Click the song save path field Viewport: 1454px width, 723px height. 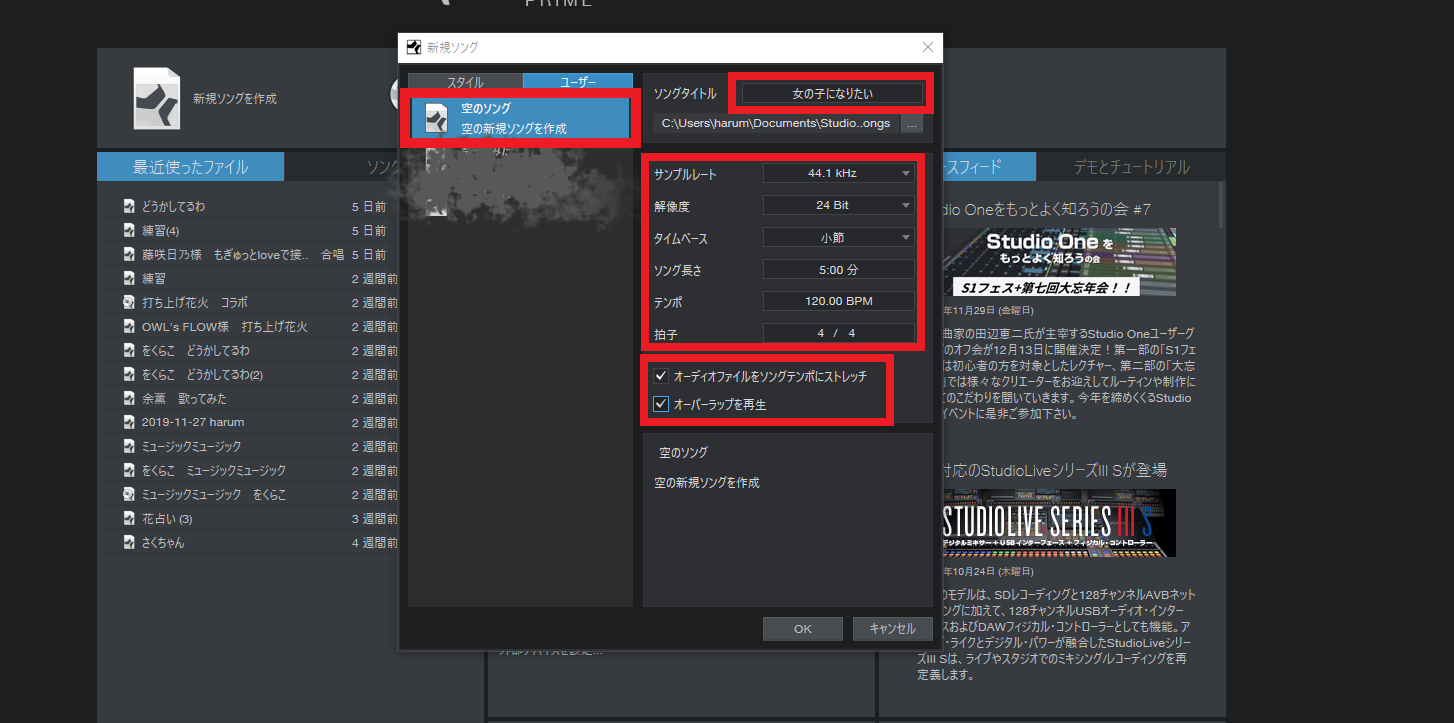(x=776, y=124)
